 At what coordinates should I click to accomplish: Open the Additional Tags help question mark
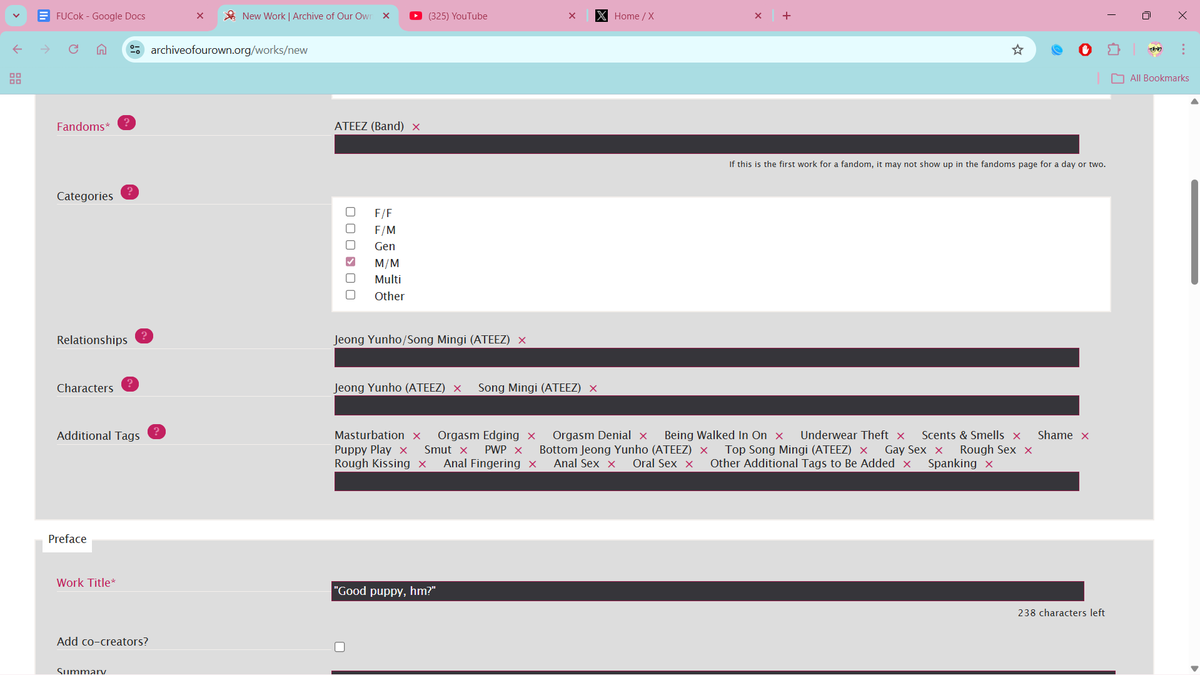(x=156, y=431)
